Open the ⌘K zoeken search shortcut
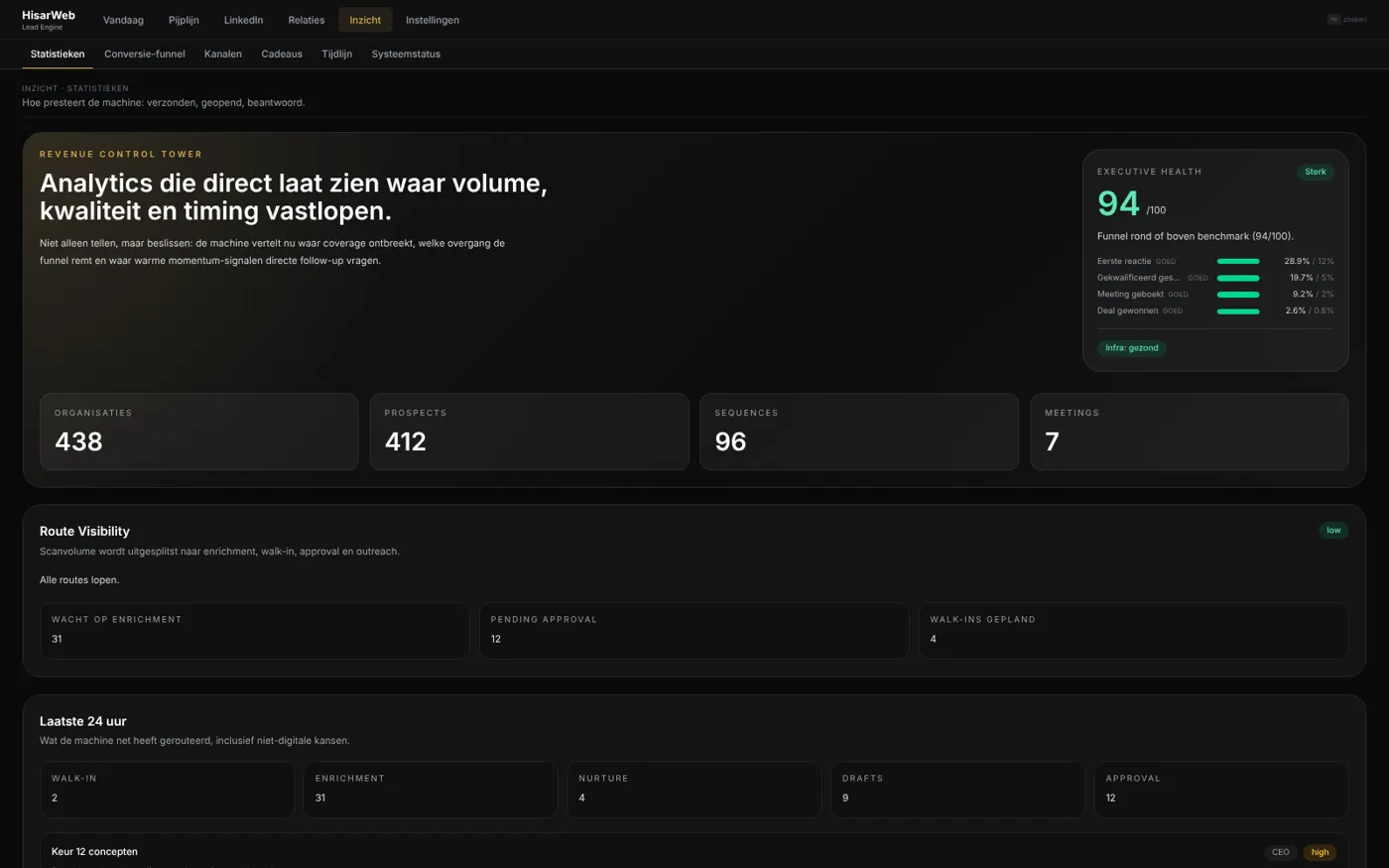 pos(1346,20)
